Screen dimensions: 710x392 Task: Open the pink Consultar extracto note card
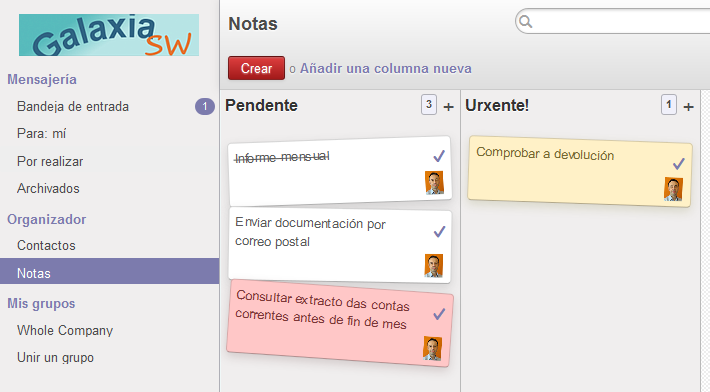(340, 323)
